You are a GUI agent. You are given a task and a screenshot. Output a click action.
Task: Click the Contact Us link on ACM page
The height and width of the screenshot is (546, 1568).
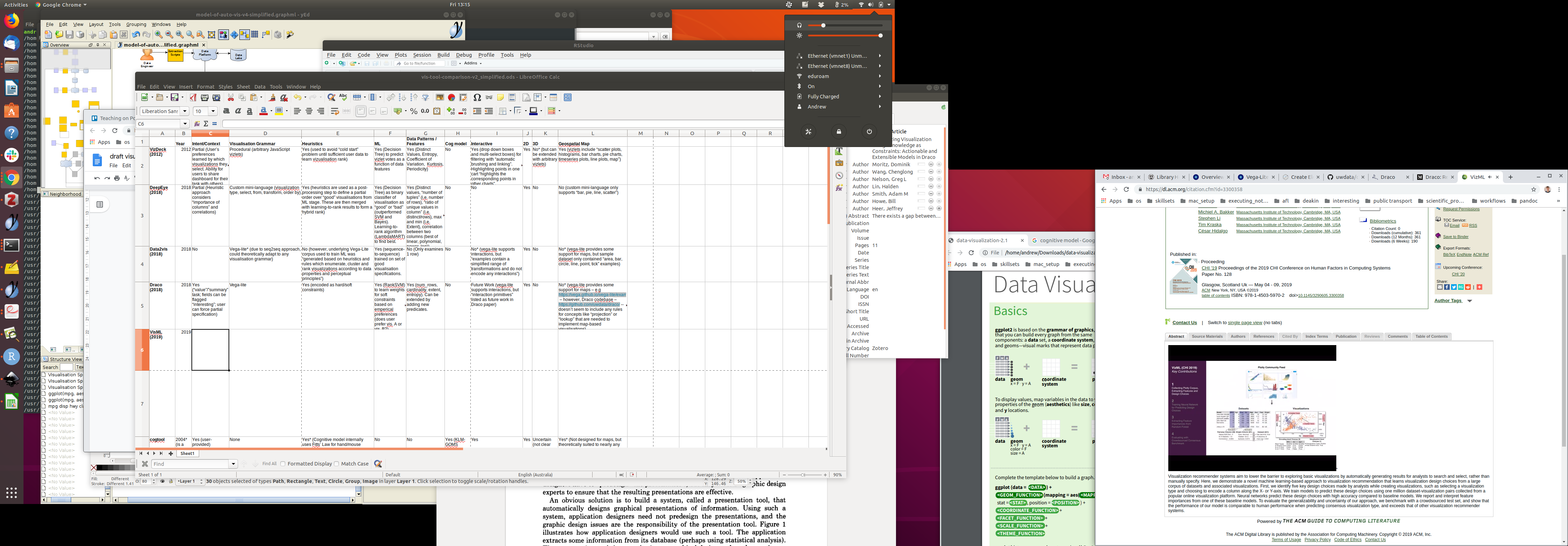[x=1184, y=323]
